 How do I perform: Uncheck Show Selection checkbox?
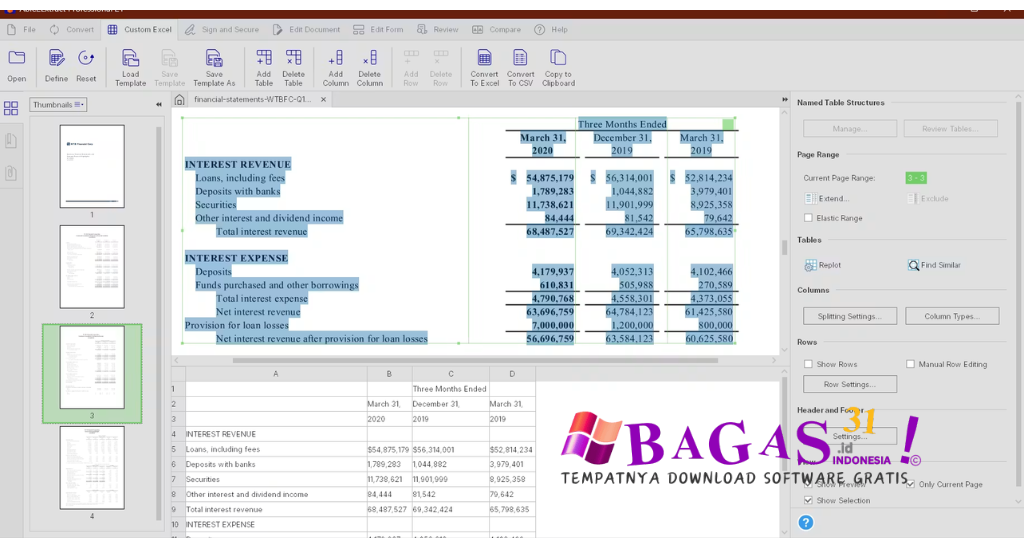pos(808,500)
